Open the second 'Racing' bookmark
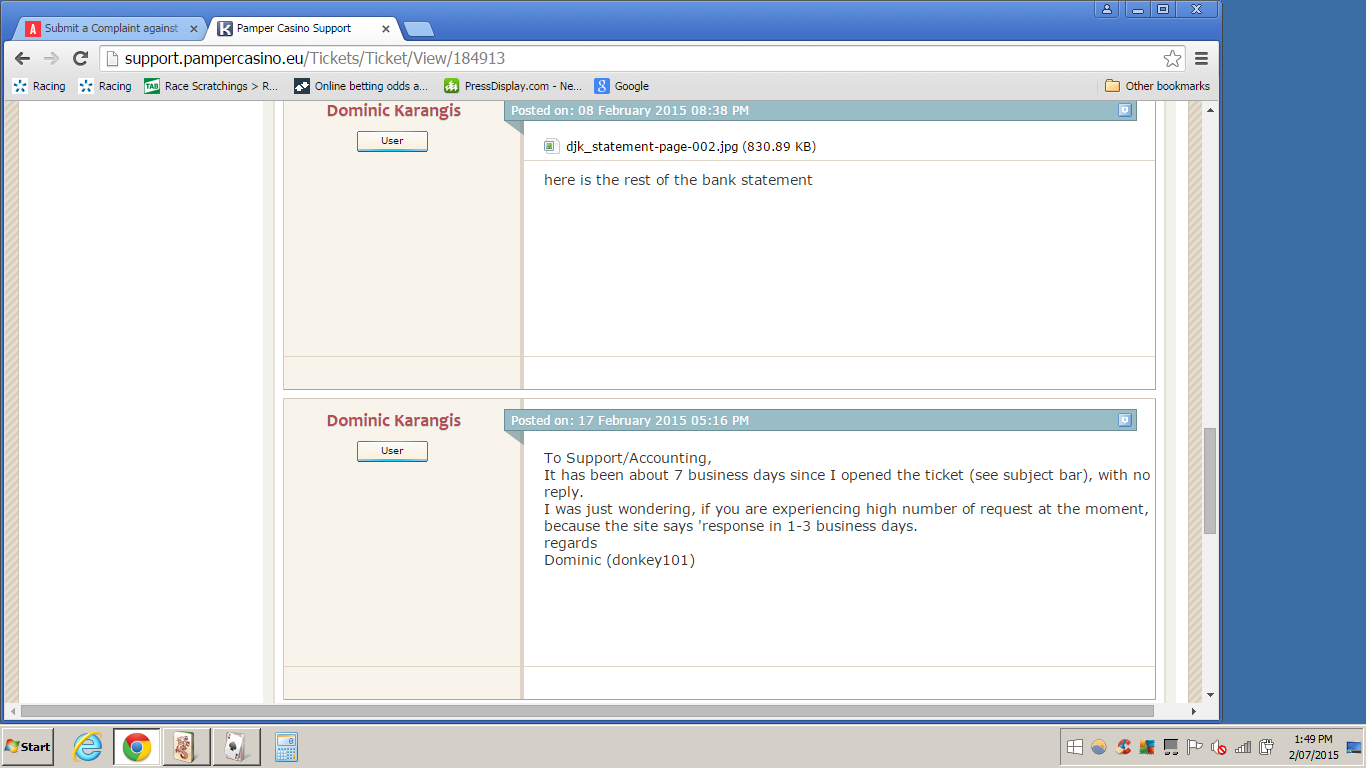 (105, 86)
